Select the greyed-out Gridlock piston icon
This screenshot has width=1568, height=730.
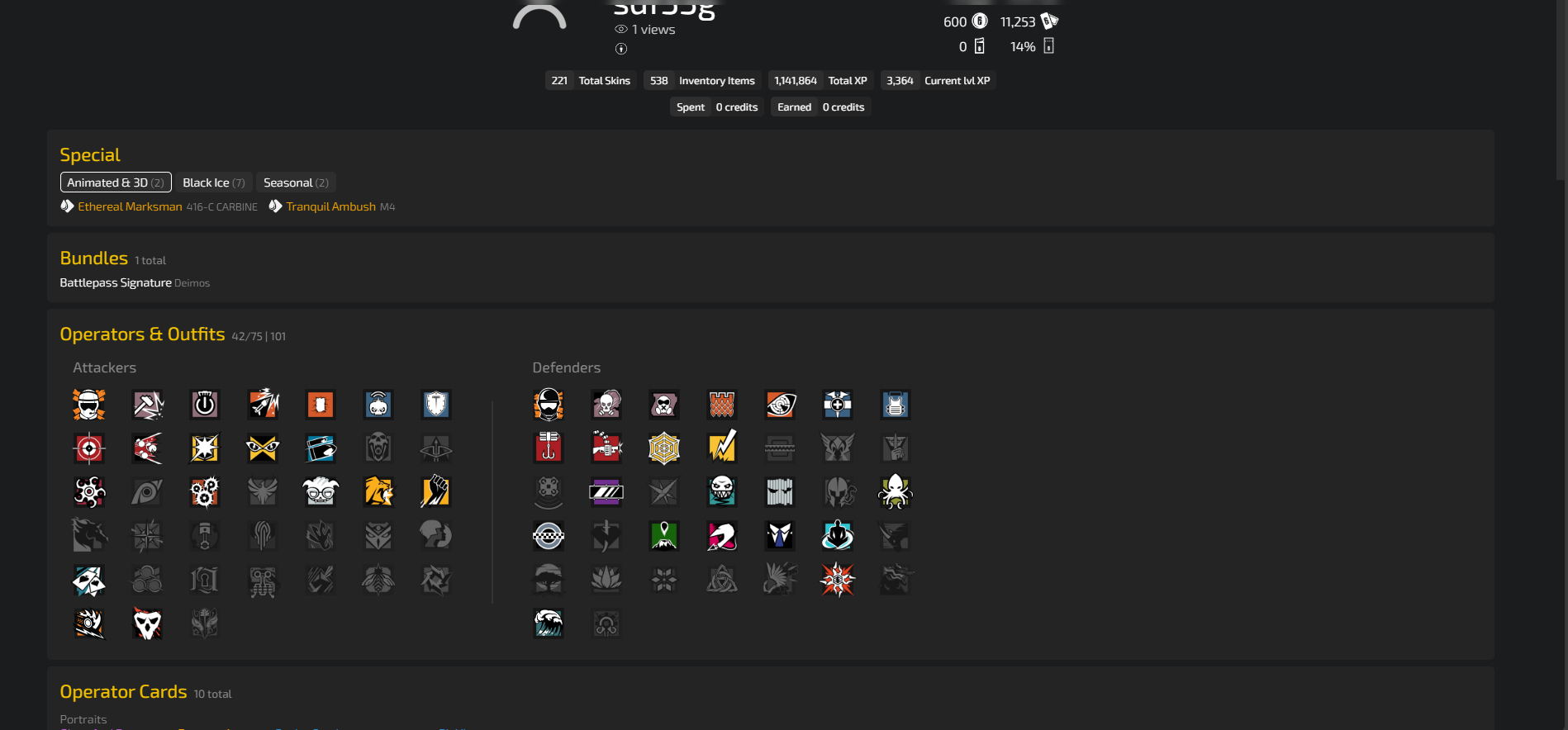205,536
